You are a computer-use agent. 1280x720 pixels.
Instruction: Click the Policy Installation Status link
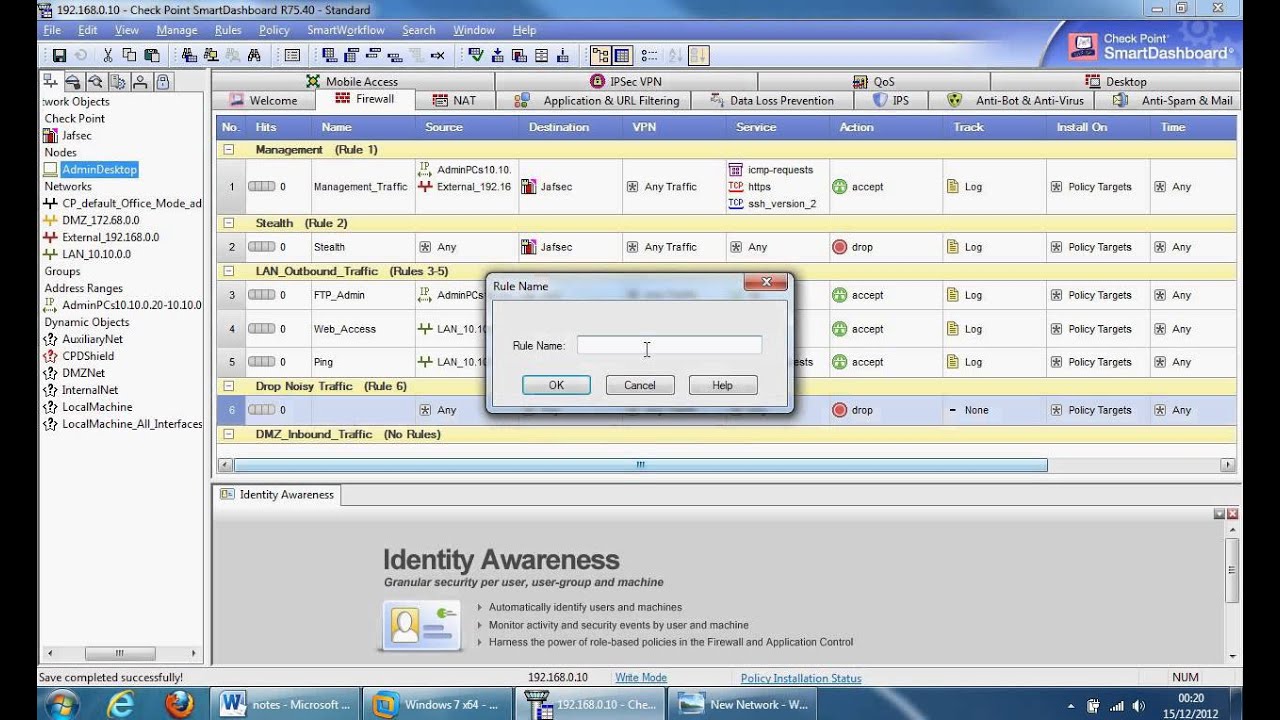pyautogui.click(x=801, y=678)
